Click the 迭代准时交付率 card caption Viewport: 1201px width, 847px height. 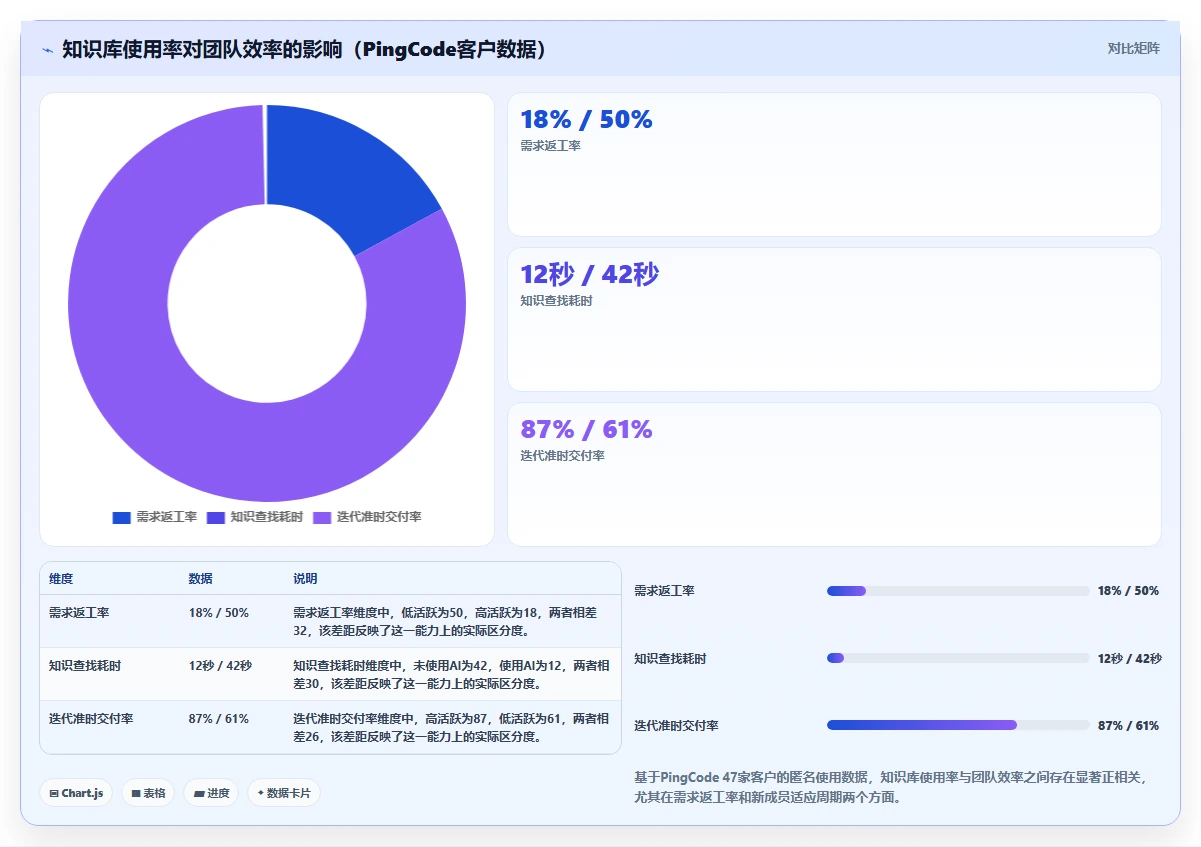click(562, 456)
